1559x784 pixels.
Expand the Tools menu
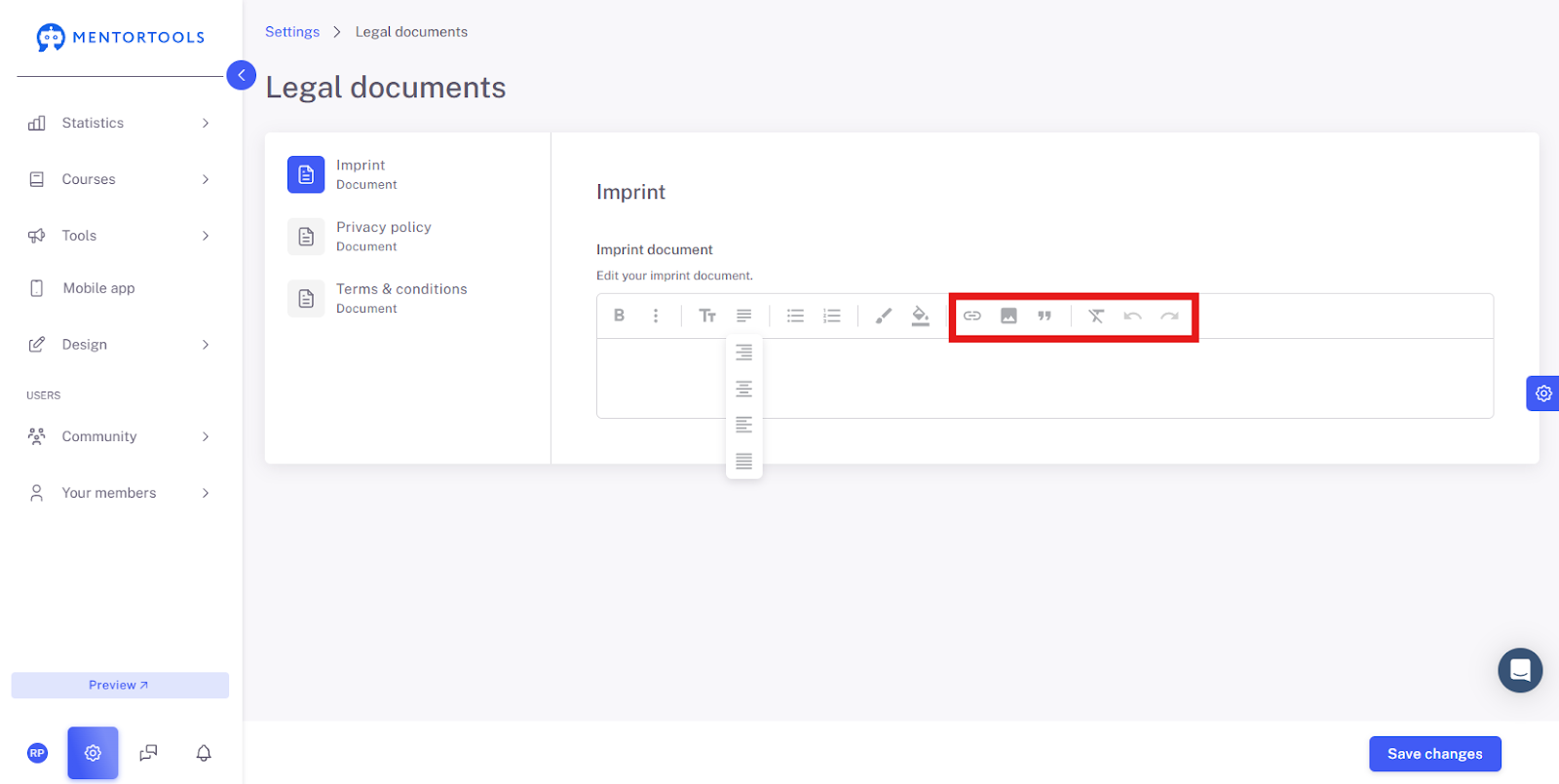(119, 236)
